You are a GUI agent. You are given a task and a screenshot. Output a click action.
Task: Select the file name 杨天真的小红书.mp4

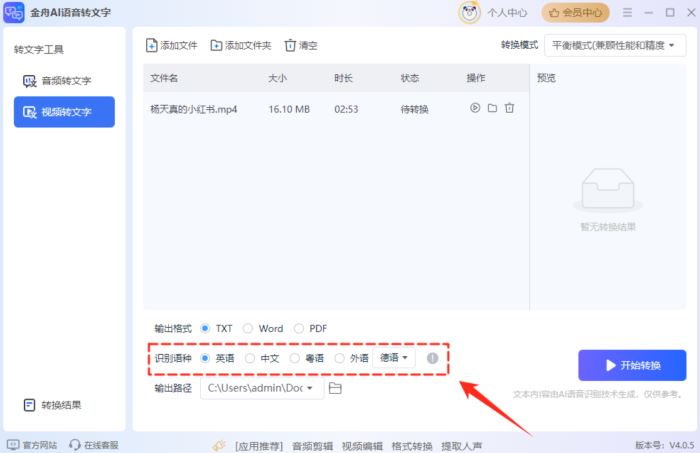(x=194, y=109)
